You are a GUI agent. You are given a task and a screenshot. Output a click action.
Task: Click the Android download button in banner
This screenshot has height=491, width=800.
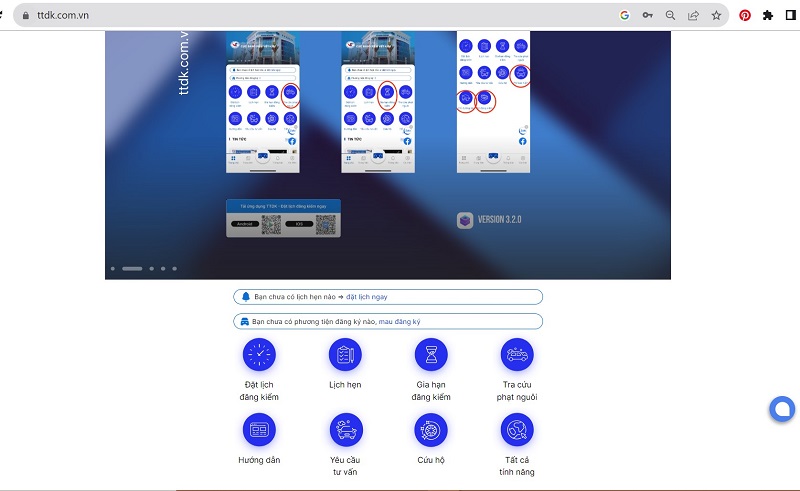click(243, 224)
